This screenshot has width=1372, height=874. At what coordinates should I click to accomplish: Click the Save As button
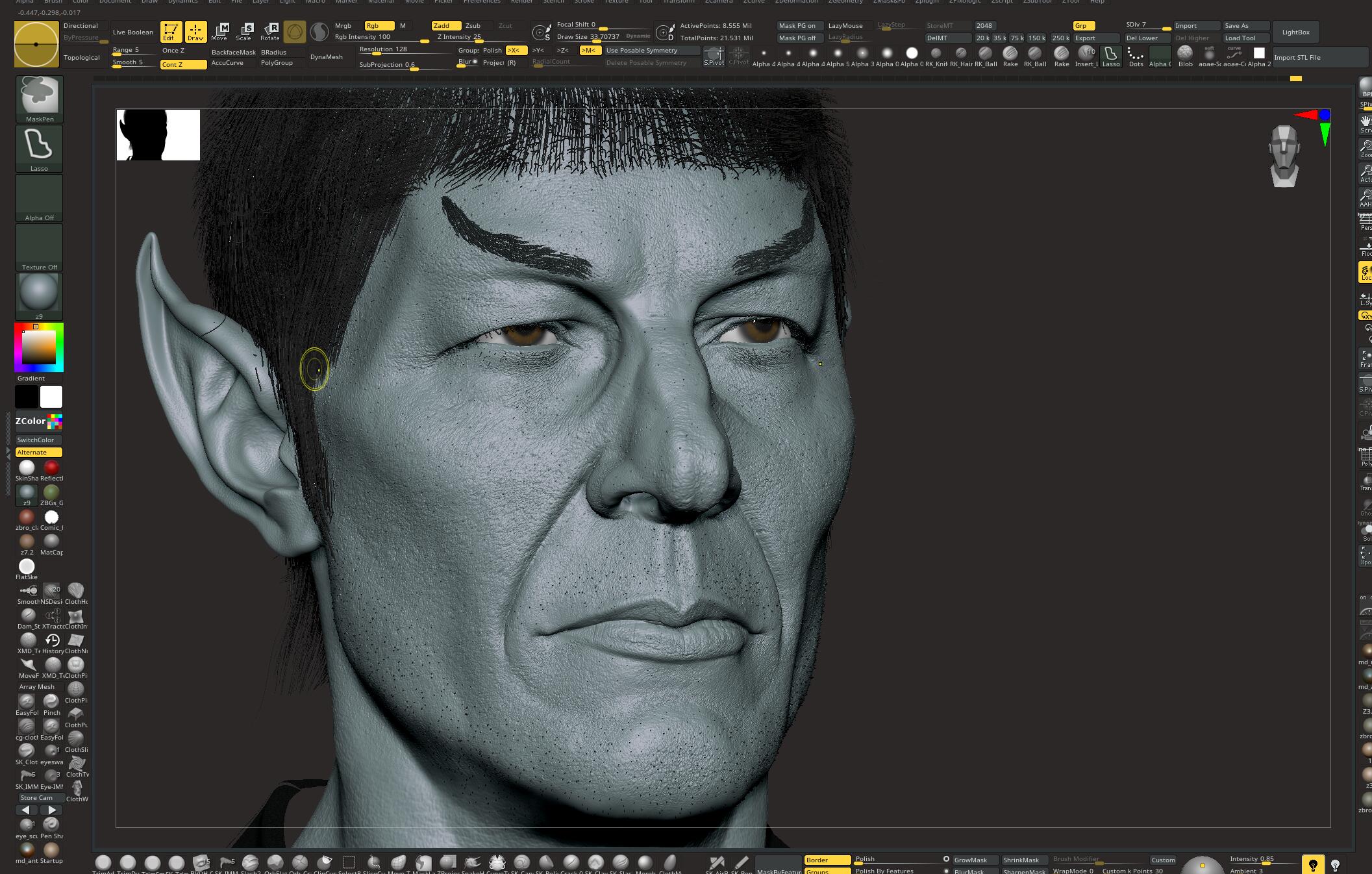1246,25
